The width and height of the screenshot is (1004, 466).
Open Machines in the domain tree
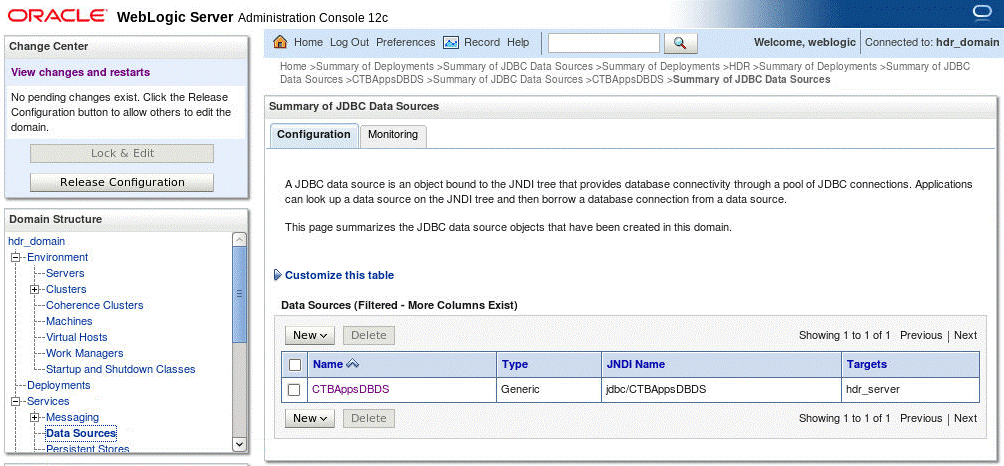tap(69, 321)
